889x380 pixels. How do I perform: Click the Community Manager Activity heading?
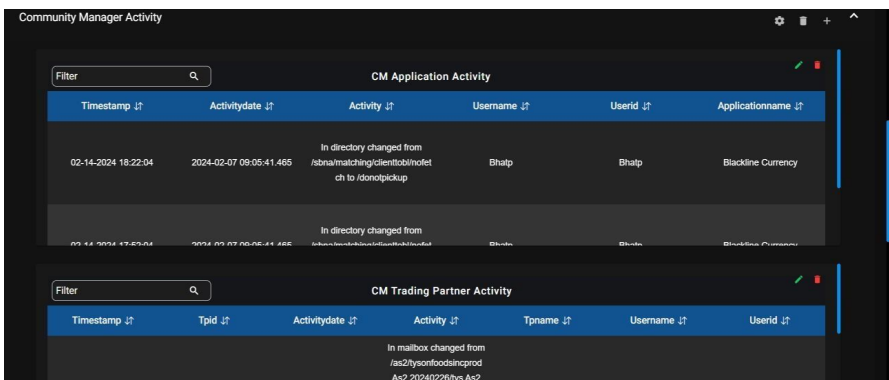90,18
